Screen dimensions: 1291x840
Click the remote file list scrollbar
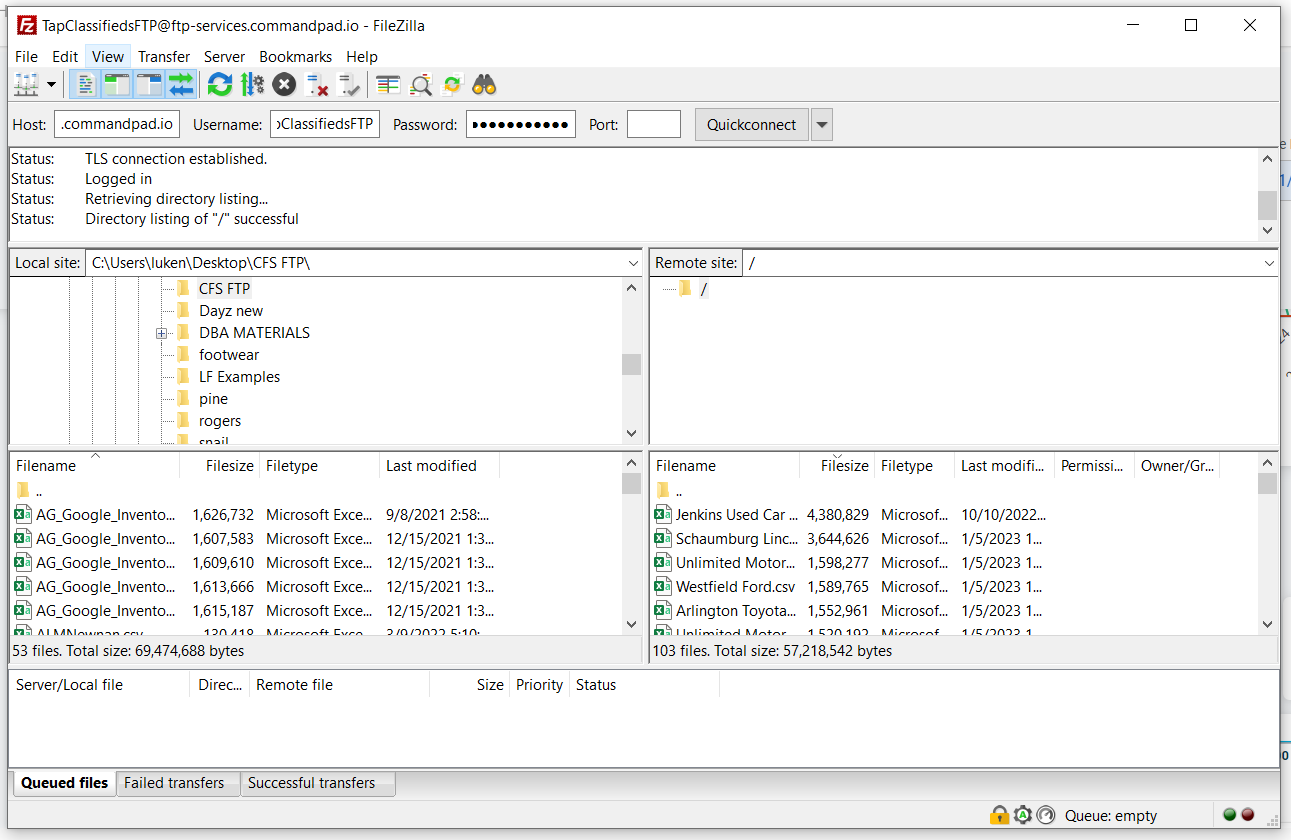(1267, 544)
